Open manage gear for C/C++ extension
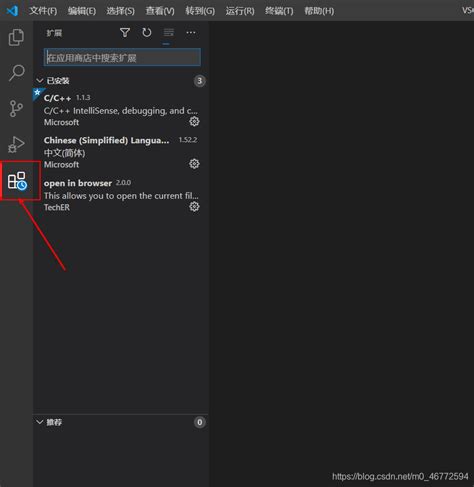This screenshot has height=487, width=474. (194, 121)
